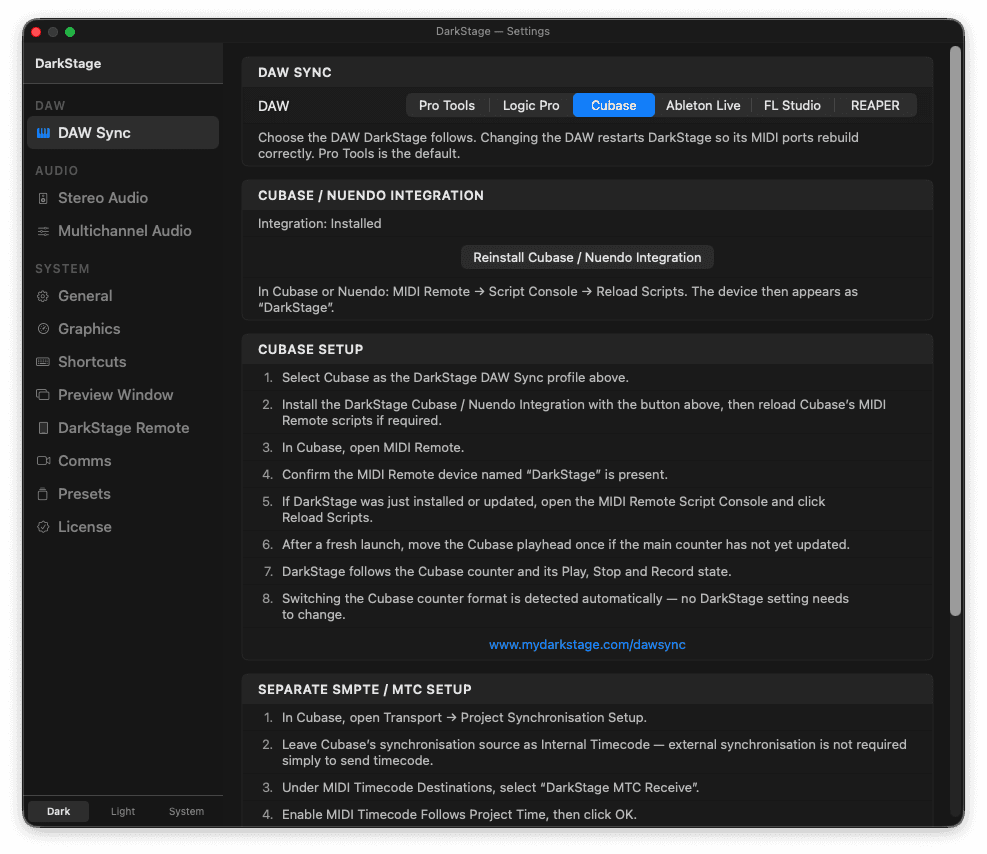Click the CUBASE / NUENDO INTEGRATION heading

pos(371,195)
